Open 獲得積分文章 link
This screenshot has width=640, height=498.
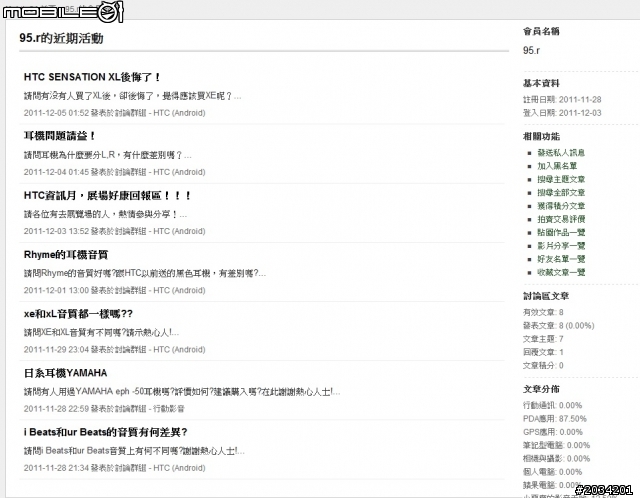(x=561, y=206)
